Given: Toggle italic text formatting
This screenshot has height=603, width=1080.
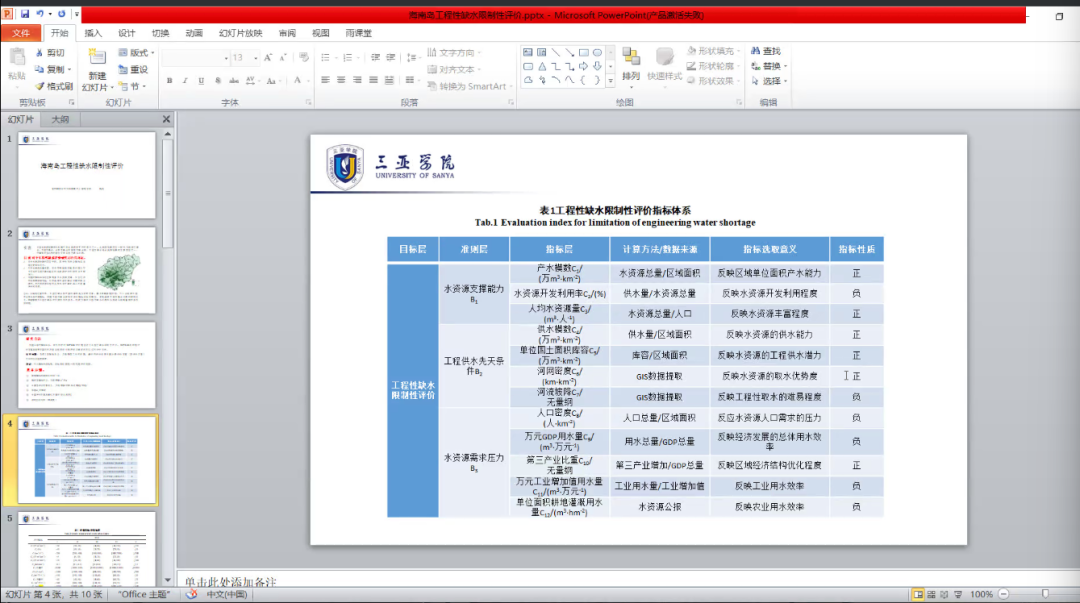Looking at the screenshot, I should [184, 80].
